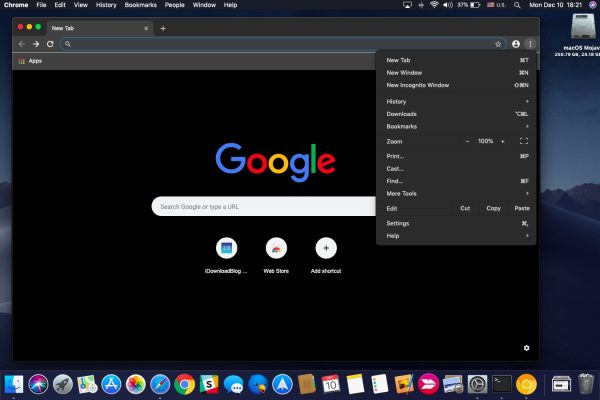600x400 pixels.
Task: Open Safari from the dock
Action: point(160,384)
